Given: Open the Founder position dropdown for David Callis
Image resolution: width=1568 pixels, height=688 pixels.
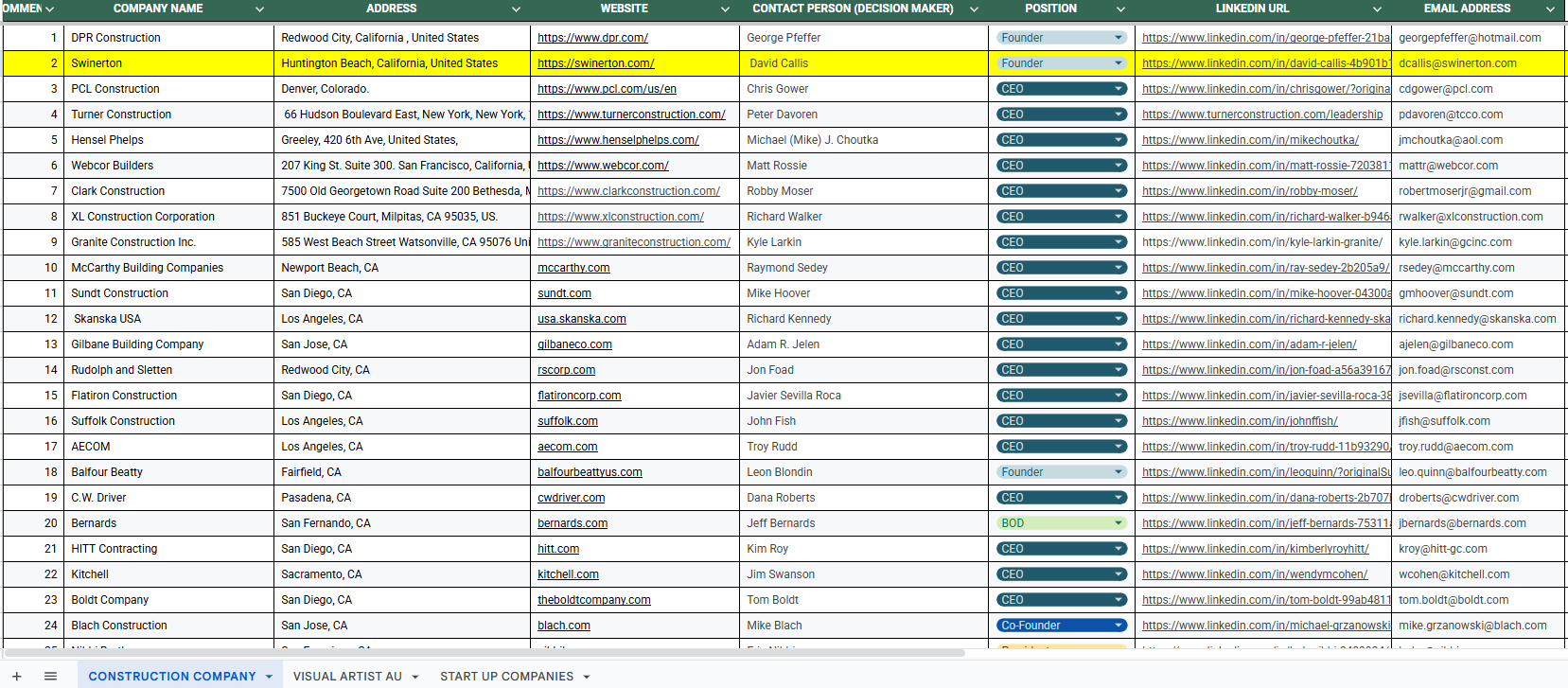Looking at the screenshot, I should point(1119,63).
